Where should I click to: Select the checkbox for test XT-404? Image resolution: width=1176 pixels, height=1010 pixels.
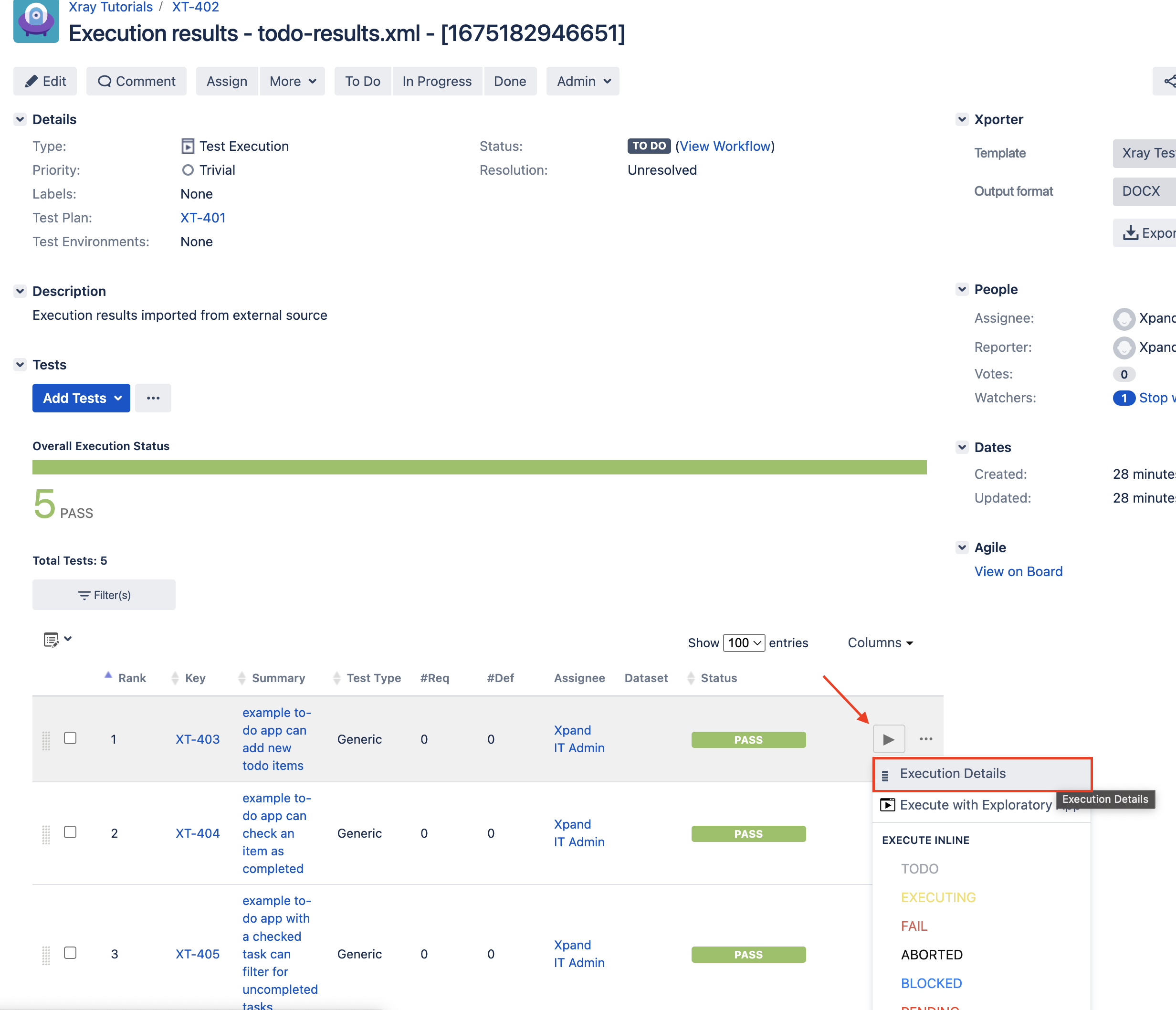(70, 832)
